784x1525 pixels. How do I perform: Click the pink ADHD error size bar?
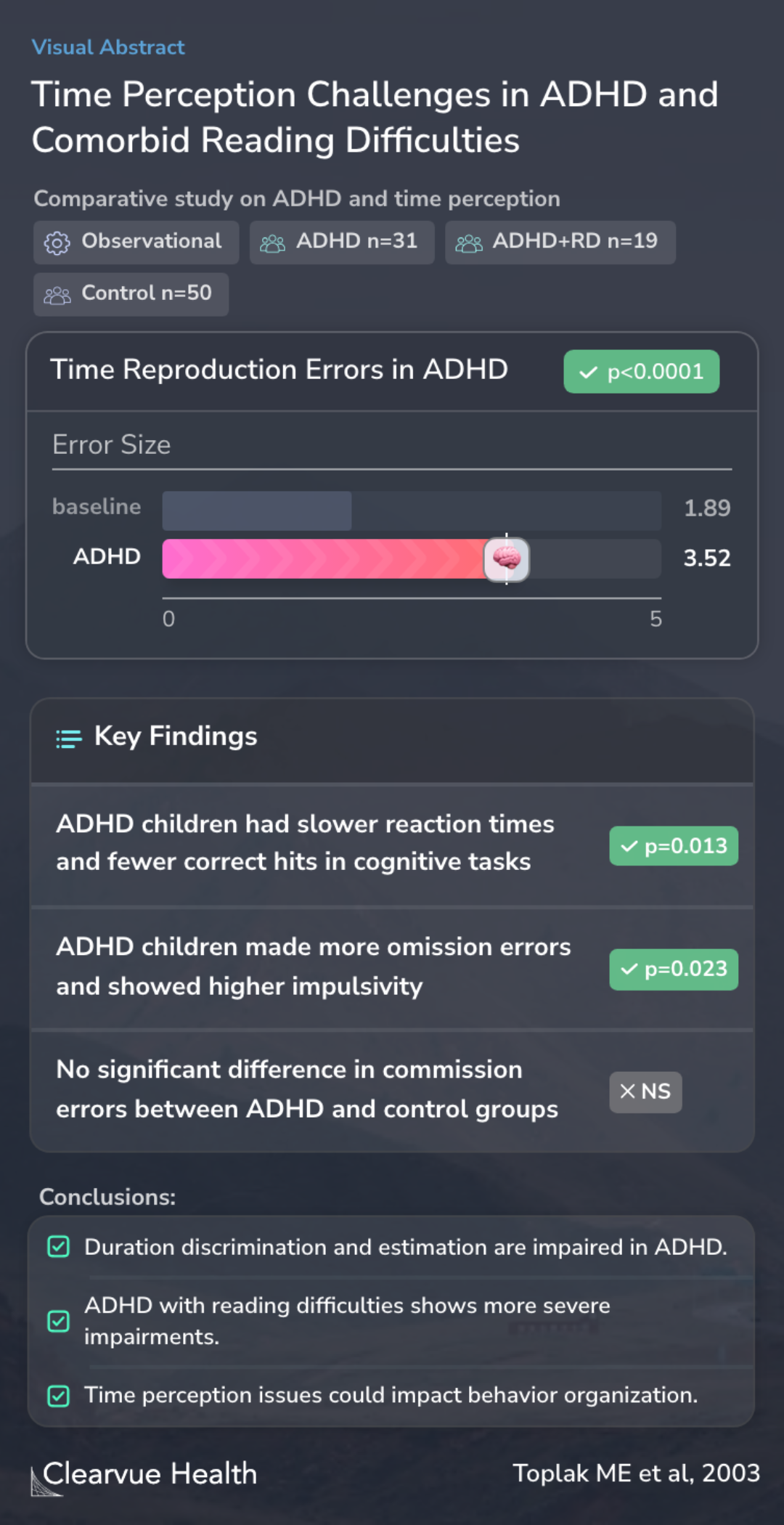click(x=334, y=558)
